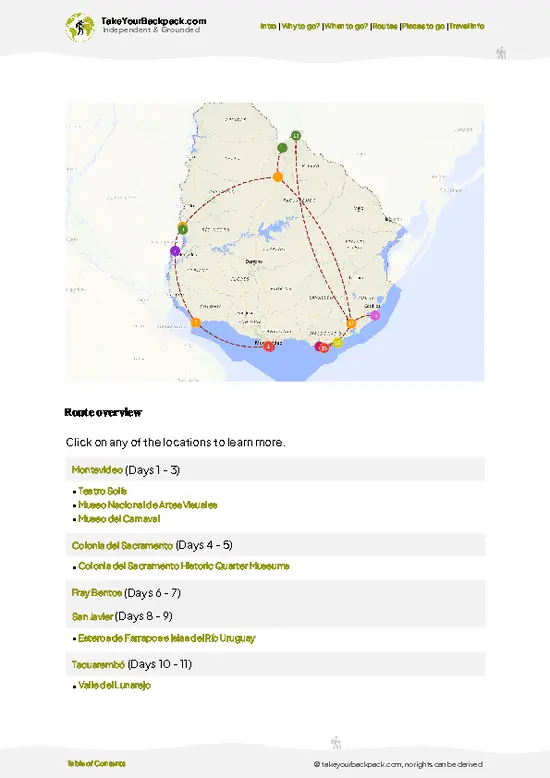550x778 pixels.
Task: Click the Uruguay route map image
Action: pos(275,242)
